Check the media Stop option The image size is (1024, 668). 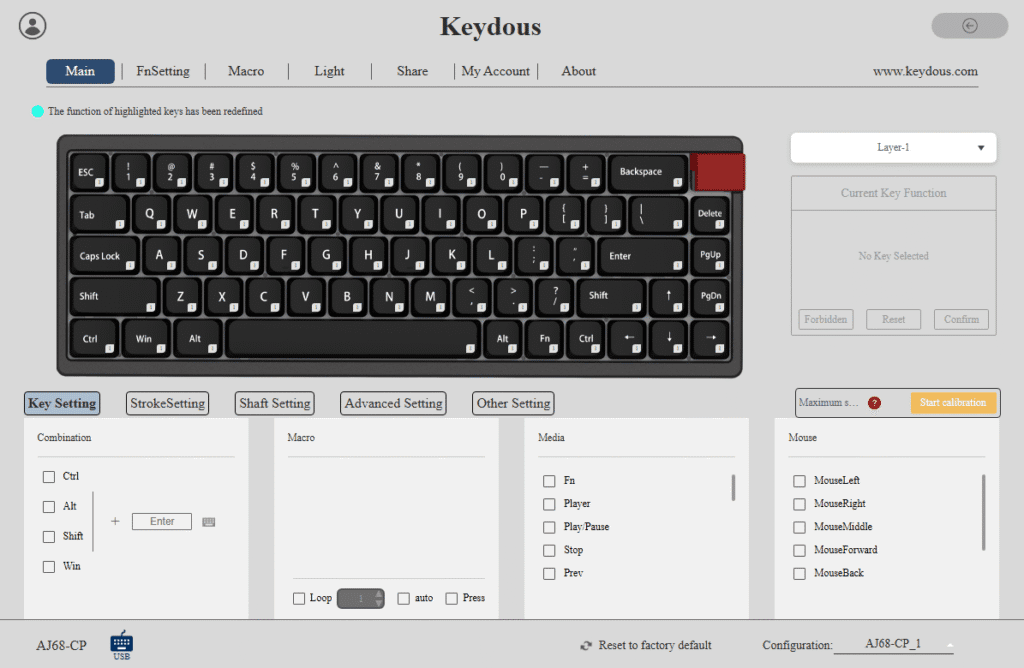point(549,550)
